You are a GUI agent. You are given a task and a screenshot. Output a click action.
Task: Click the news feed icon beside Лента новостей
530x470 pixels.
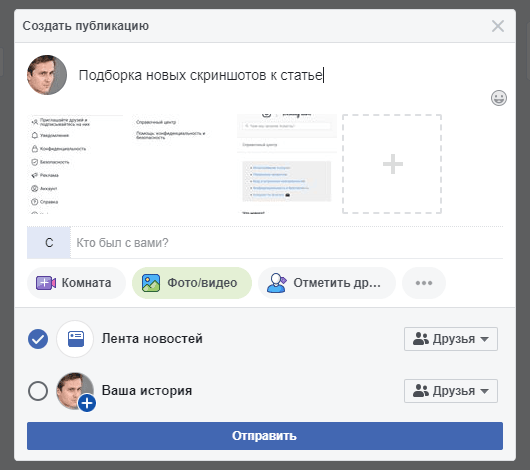click(x=75, y=339)
